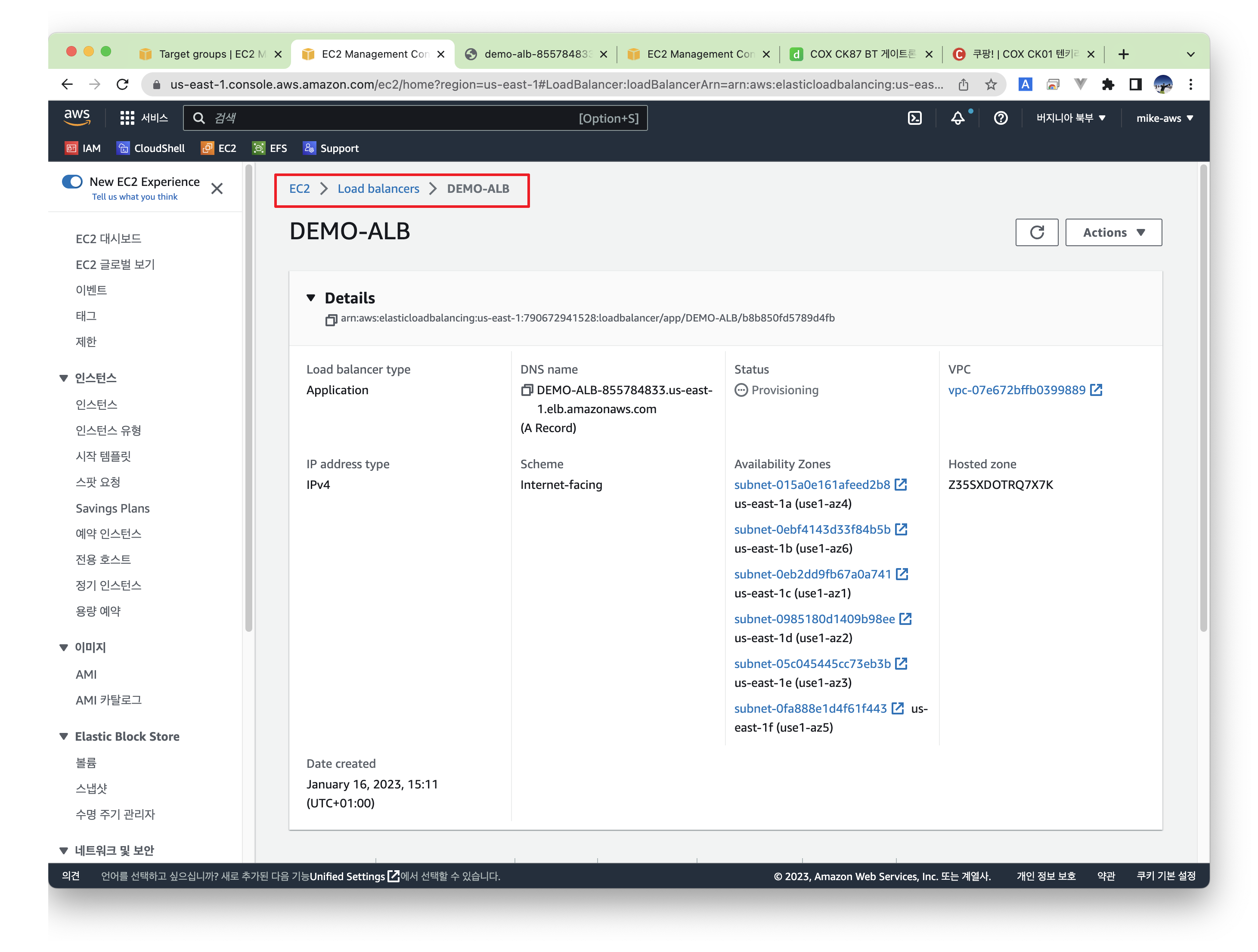Bookmark this page with star icon
The height and width of the screenshot is (952, 1258).
point(991,85)
